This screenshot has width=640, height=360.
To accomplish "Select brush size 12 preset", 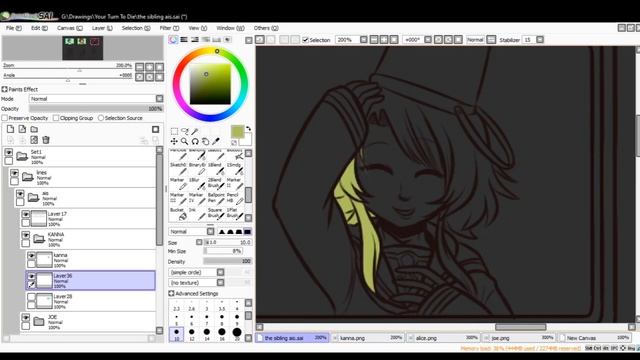I will point(191,334).
